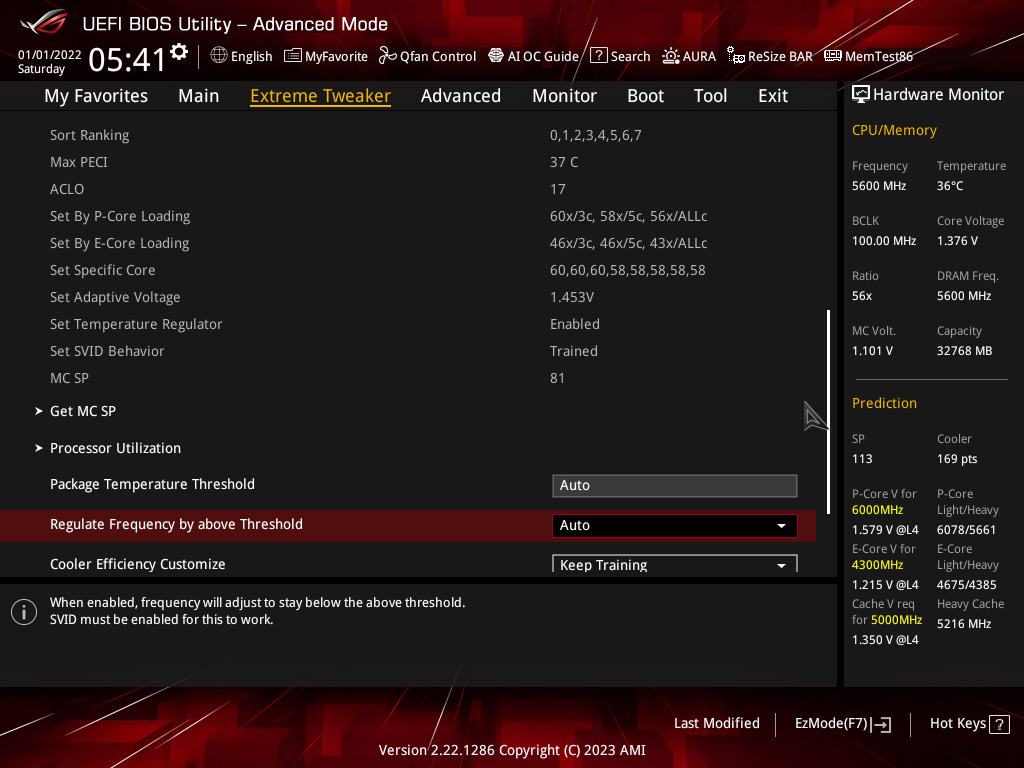The height and width of the screenshot is (768, 1024).
Task: Click the 1.453V adaptive voltage value
Action: click(x=571, y=297)
